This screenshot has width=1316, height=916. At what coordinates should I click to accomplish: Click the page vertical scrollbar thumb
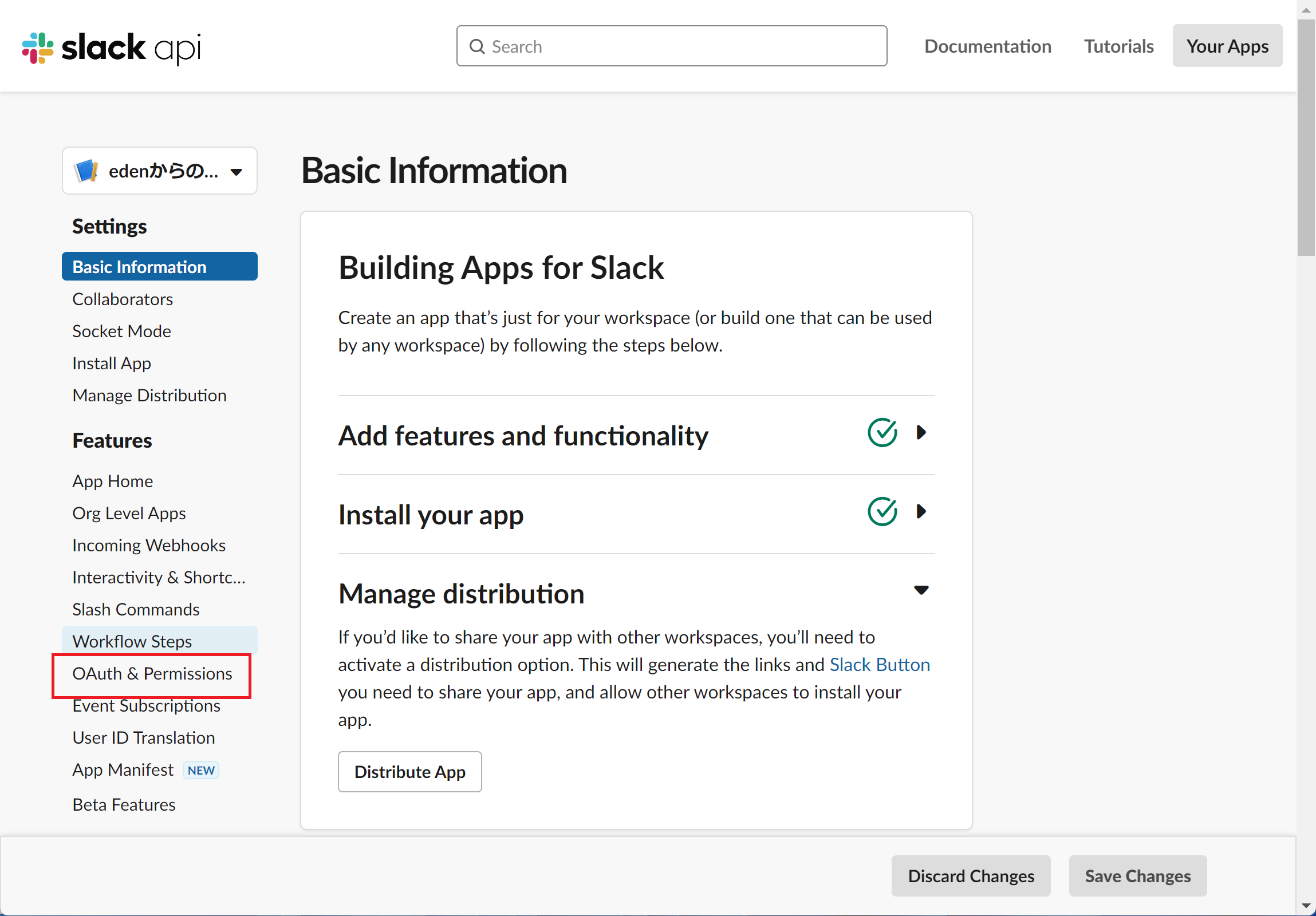1306,137
